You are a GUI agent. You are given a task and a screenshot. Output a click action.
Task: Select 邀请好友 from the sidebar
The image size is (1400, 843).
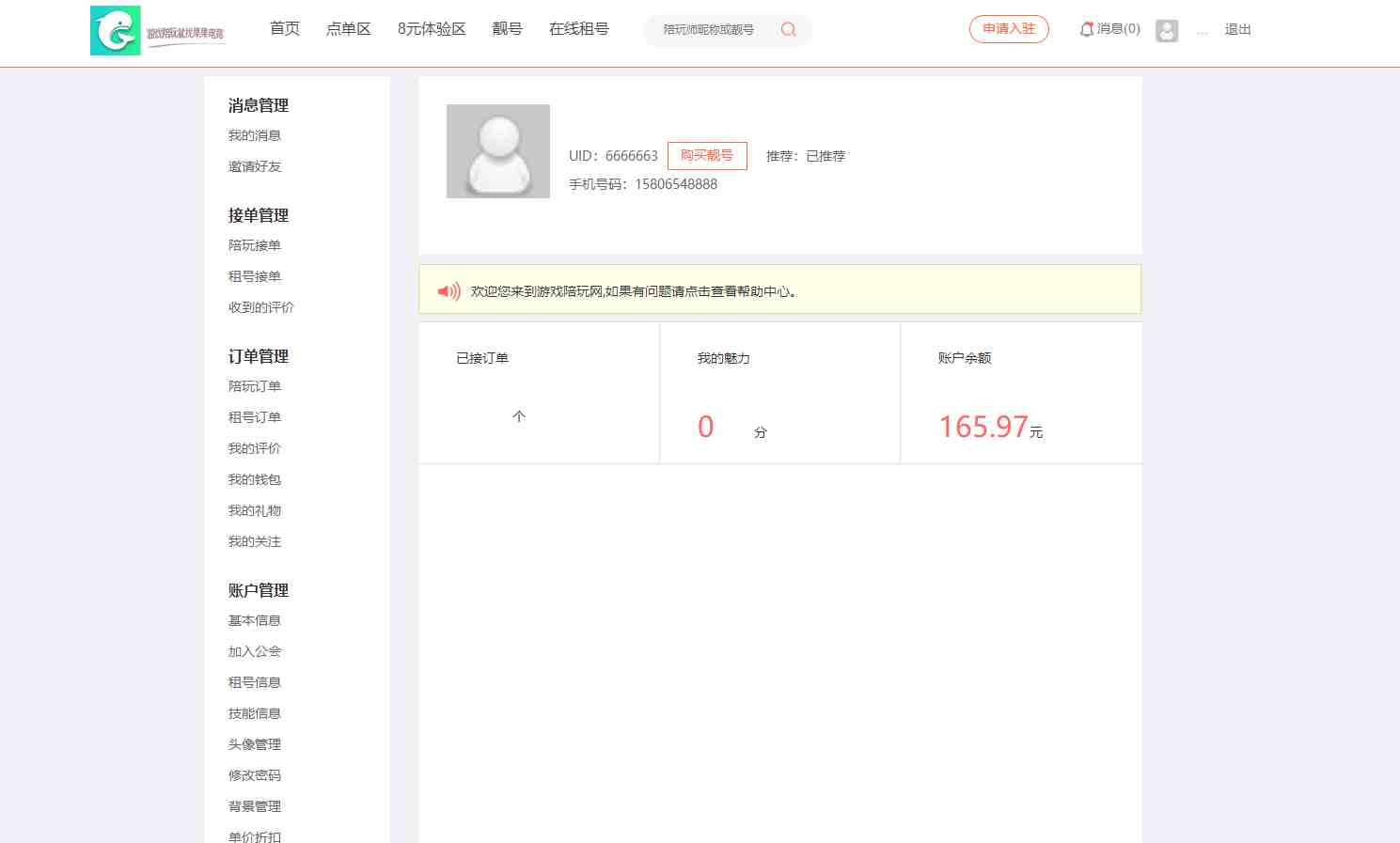255,167
